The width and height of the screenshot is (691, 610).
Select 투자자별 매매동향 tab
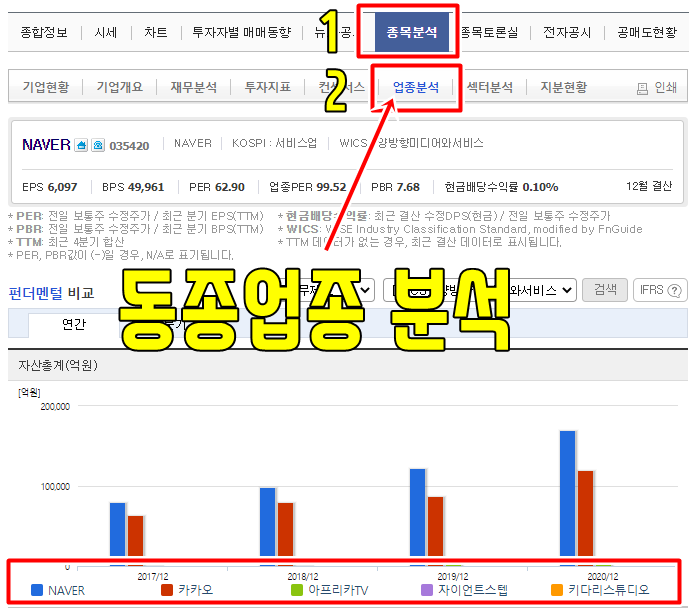coord(241,33)
